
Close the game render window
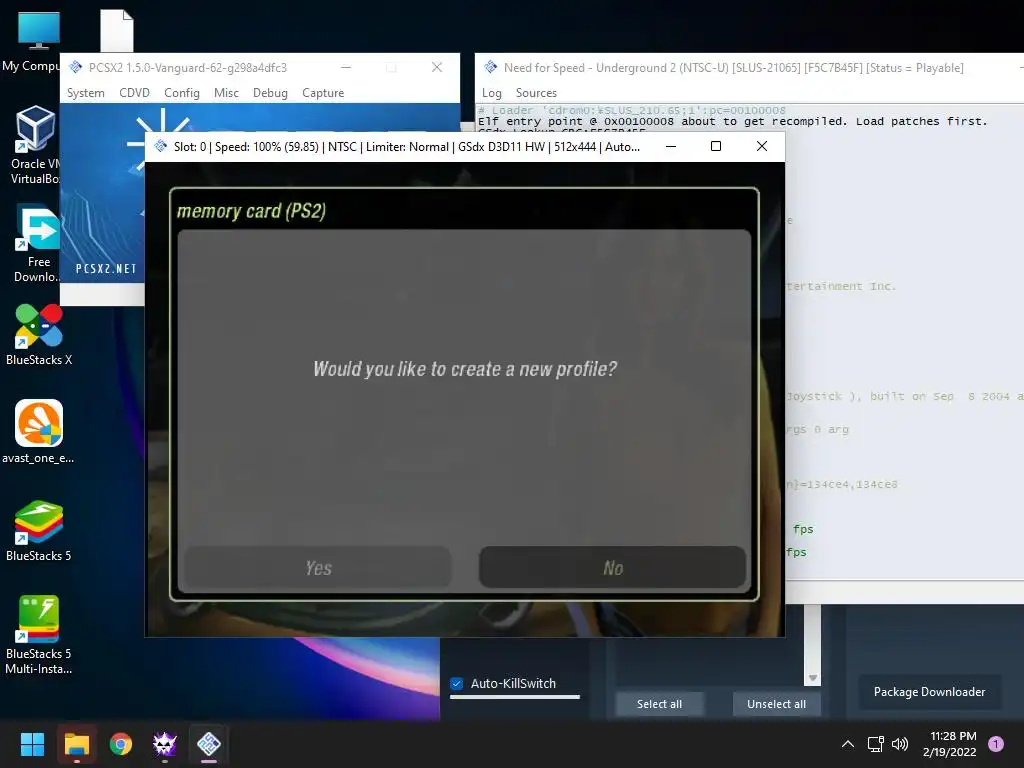[761, 146]
